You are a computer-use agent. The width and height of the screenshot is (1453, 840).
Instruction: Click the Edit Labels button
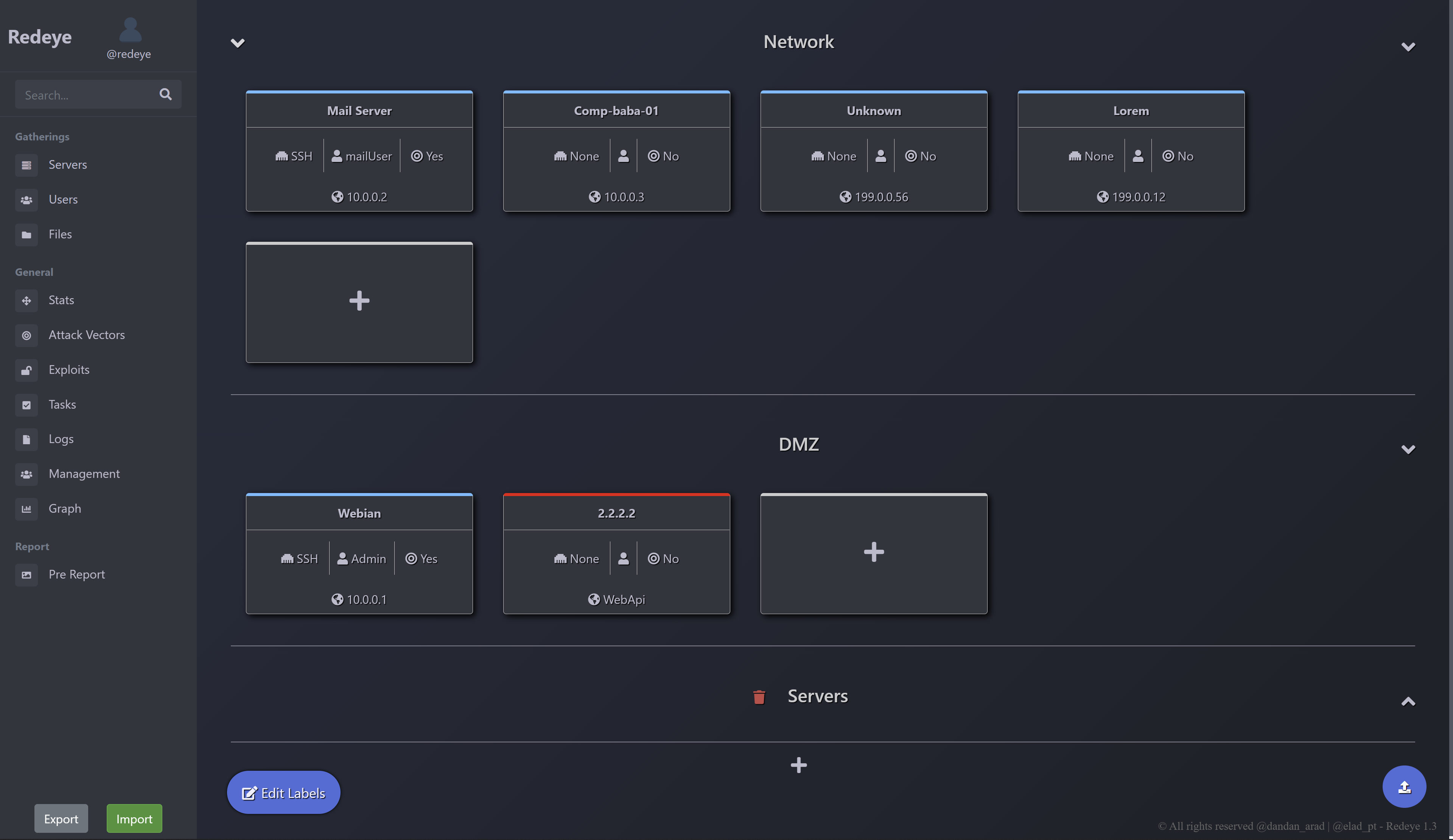point(283,792)
